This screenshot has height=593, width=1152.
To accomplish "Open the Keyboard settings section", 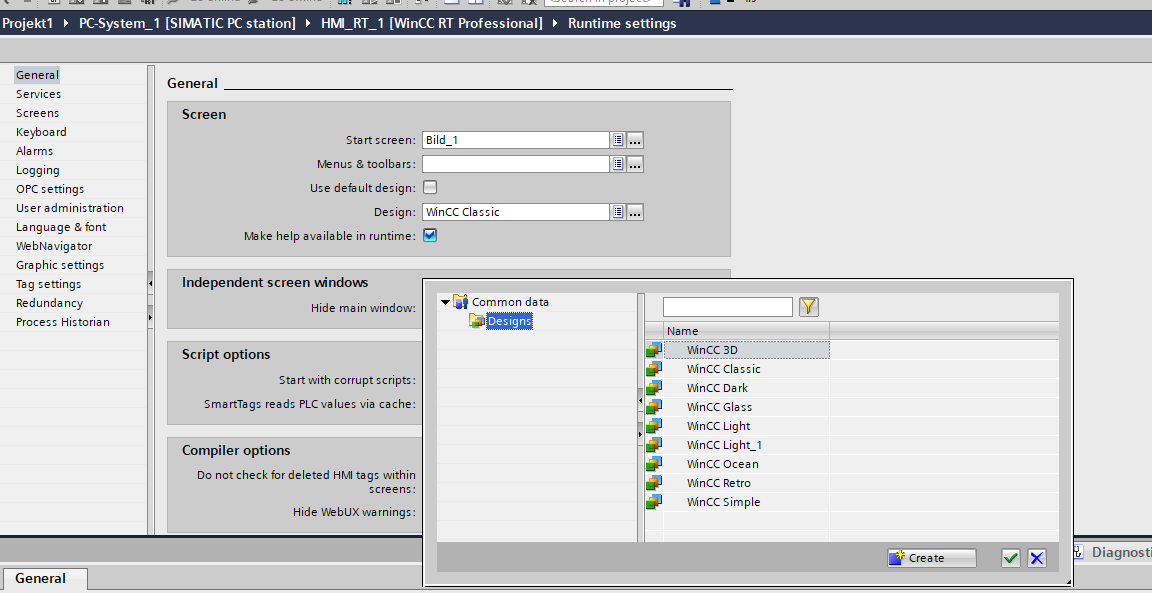I will [x=41, y=132].
